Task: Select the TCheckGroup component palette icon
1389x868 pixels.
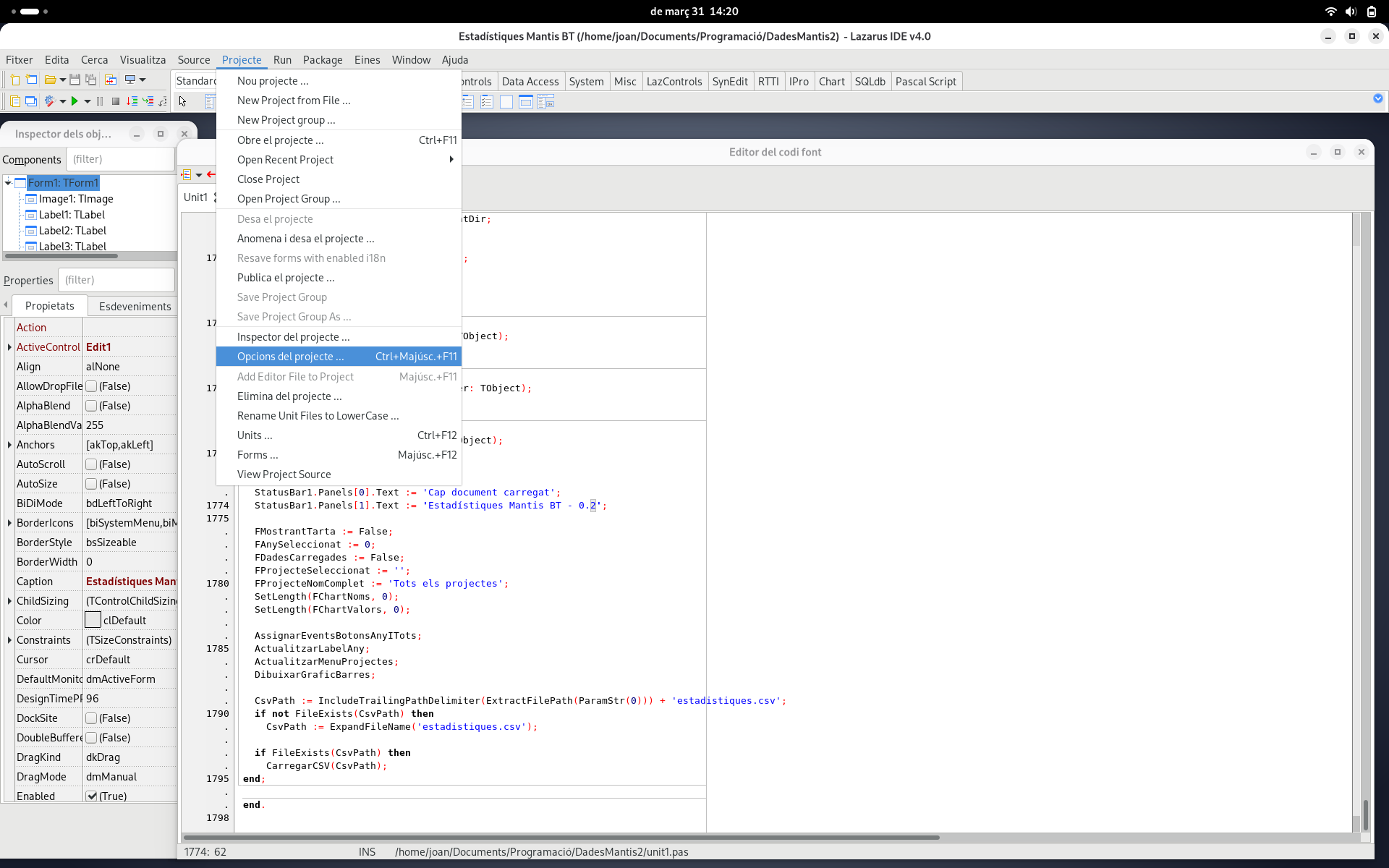Action: (487, 102)
